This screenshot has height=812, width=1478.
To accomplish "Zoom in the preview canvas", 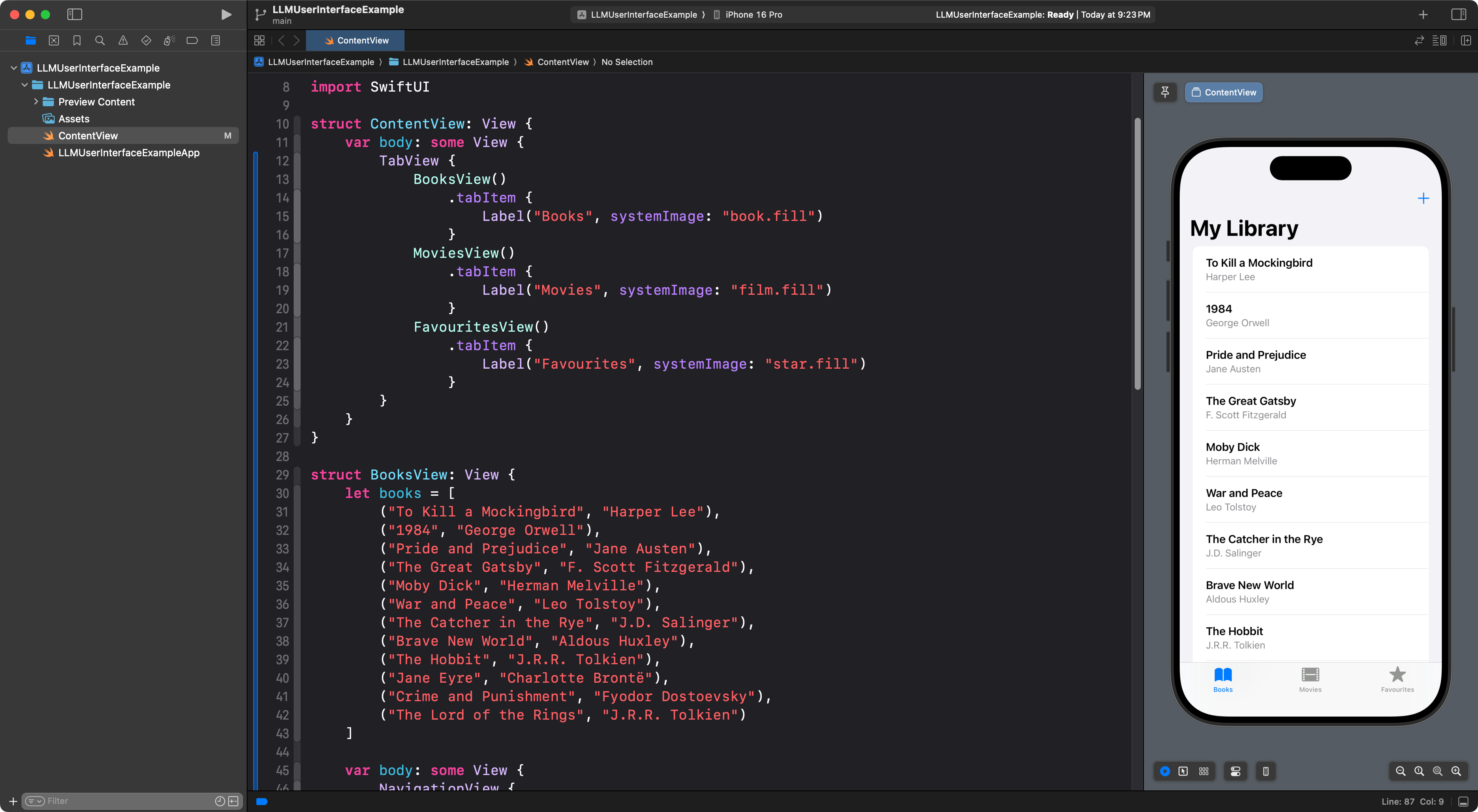I will [1456, 771].
